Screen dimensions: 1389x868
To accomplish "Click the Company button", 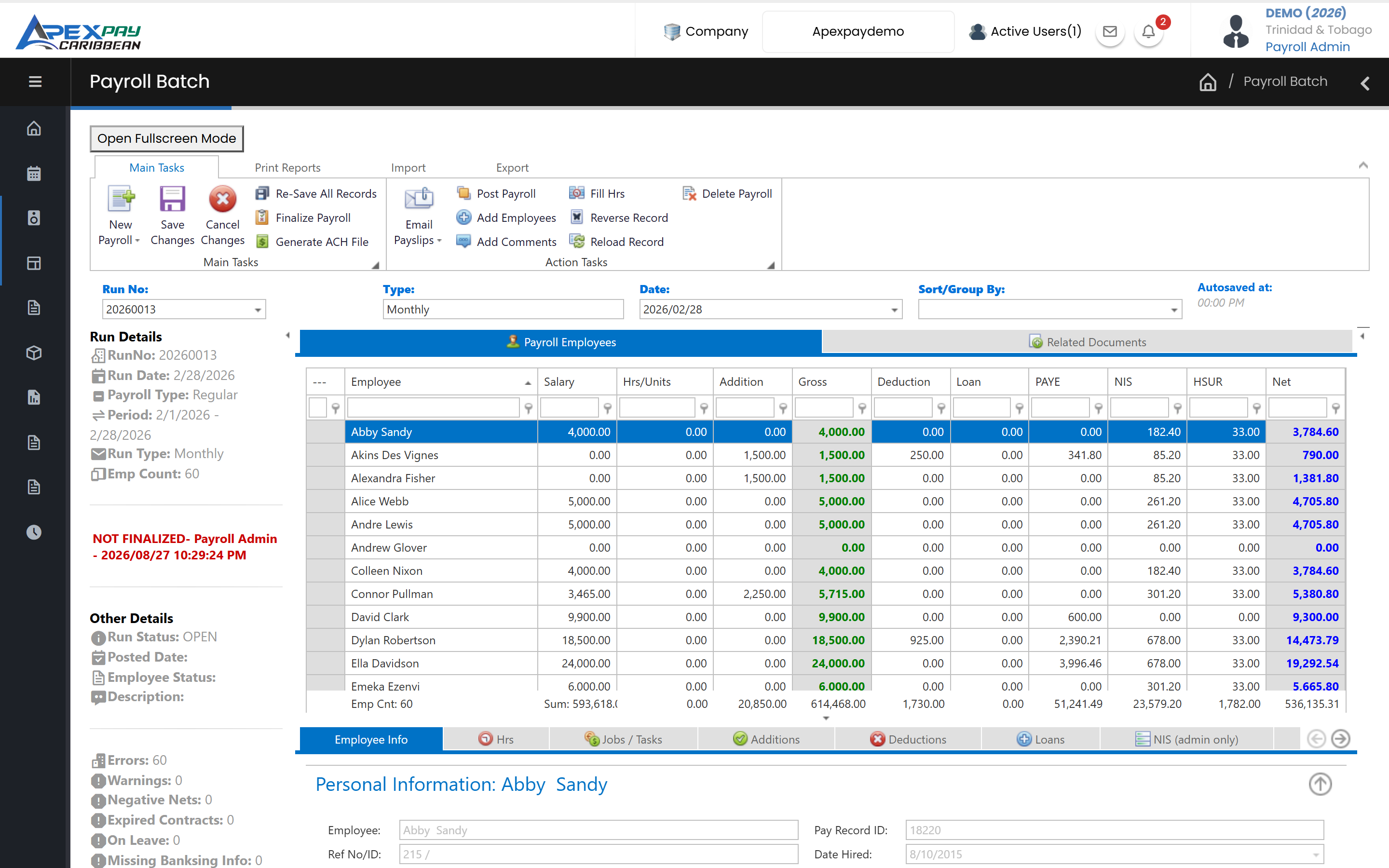I will [706, 31].
